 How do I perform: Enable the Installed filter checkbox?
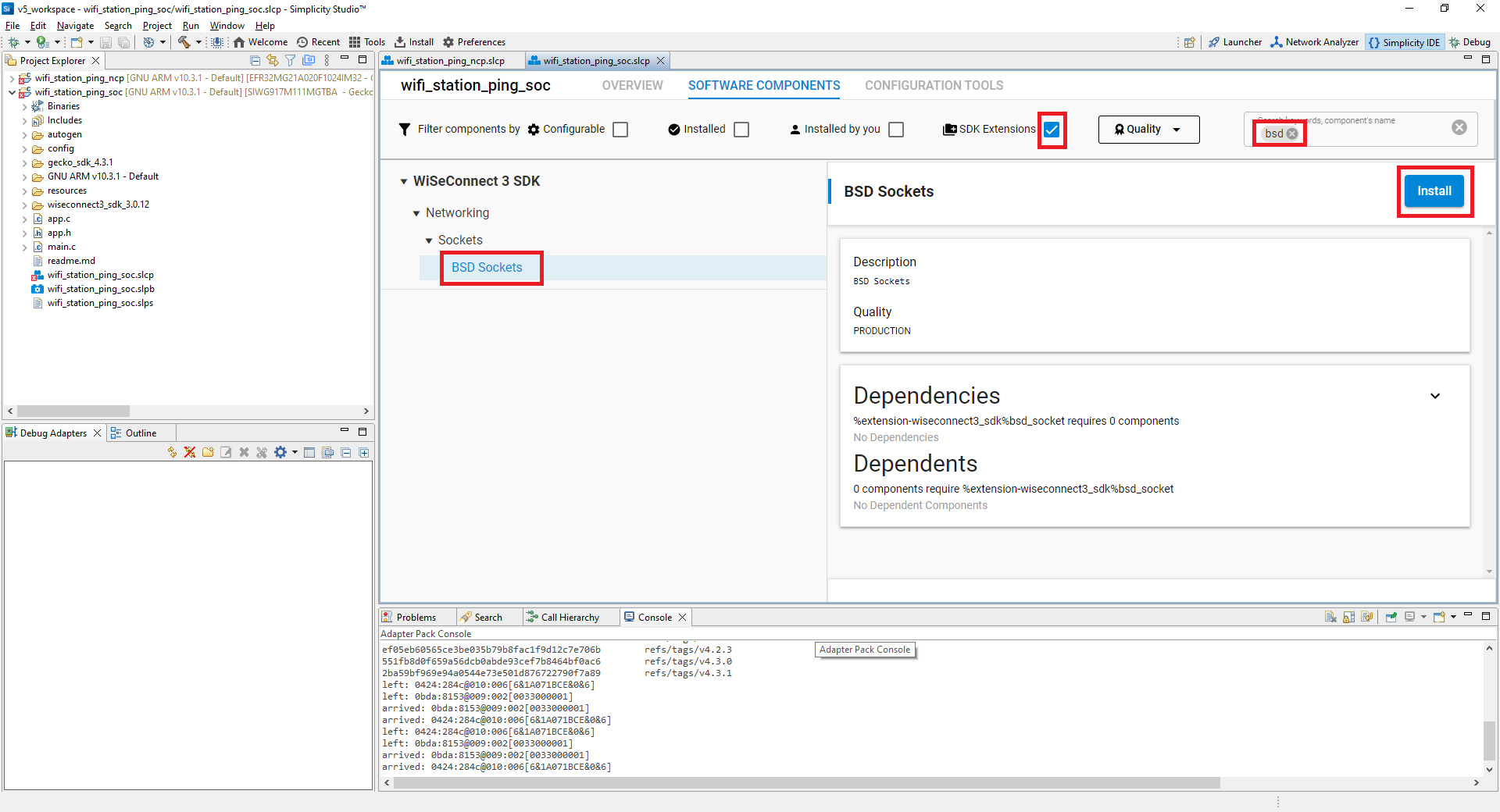tap(741, 129)
